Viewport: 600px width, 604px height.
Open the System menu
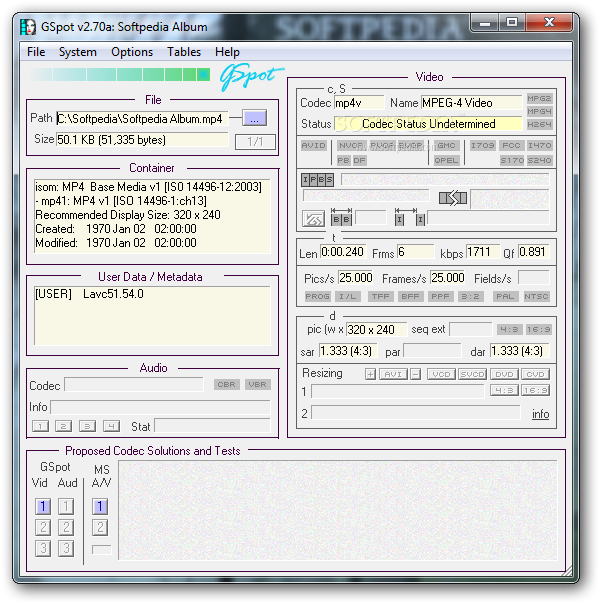77,52
